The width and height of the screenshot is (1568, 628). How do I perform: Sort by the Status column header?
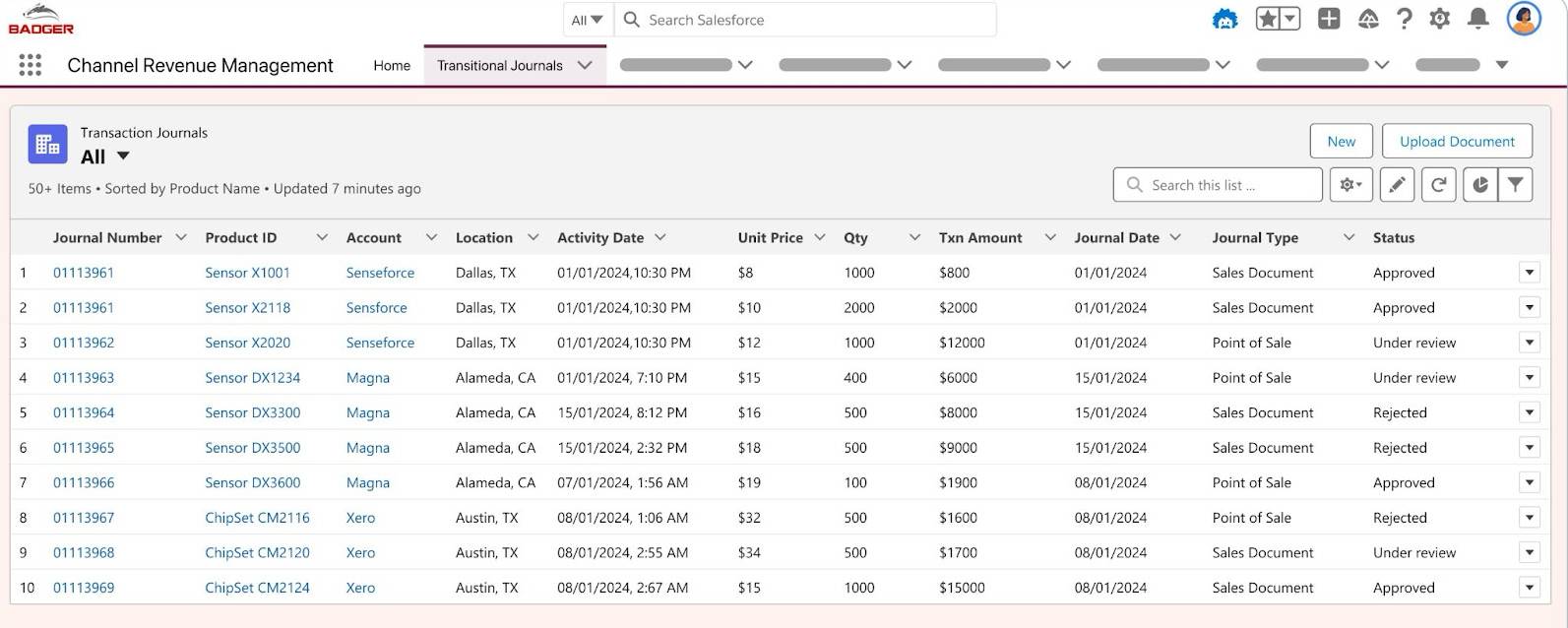(x=1394, y=237)
